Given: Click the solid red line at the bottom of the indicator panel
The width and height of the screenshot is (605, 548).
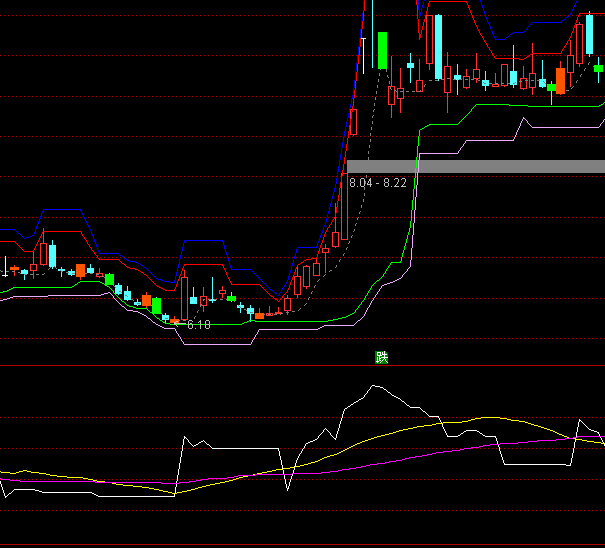Looking at the screenshot, I should click(x=300, y=544).
